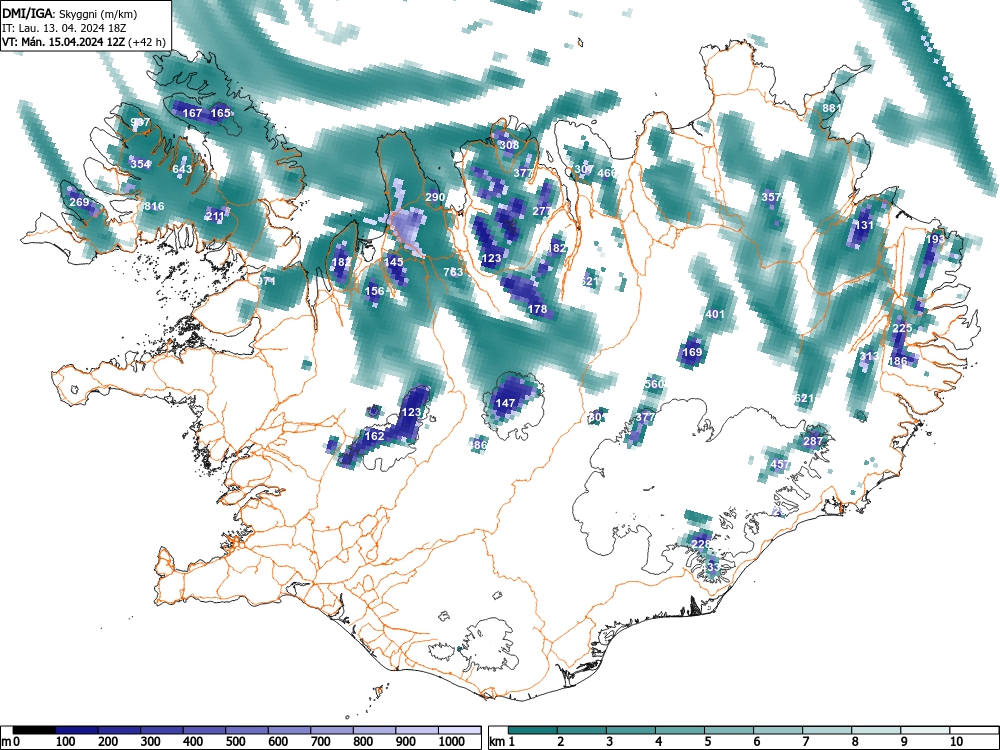The image size is (1000, 750).
Task: Click the visibility value '357' on the map
Action: (771, 197)
